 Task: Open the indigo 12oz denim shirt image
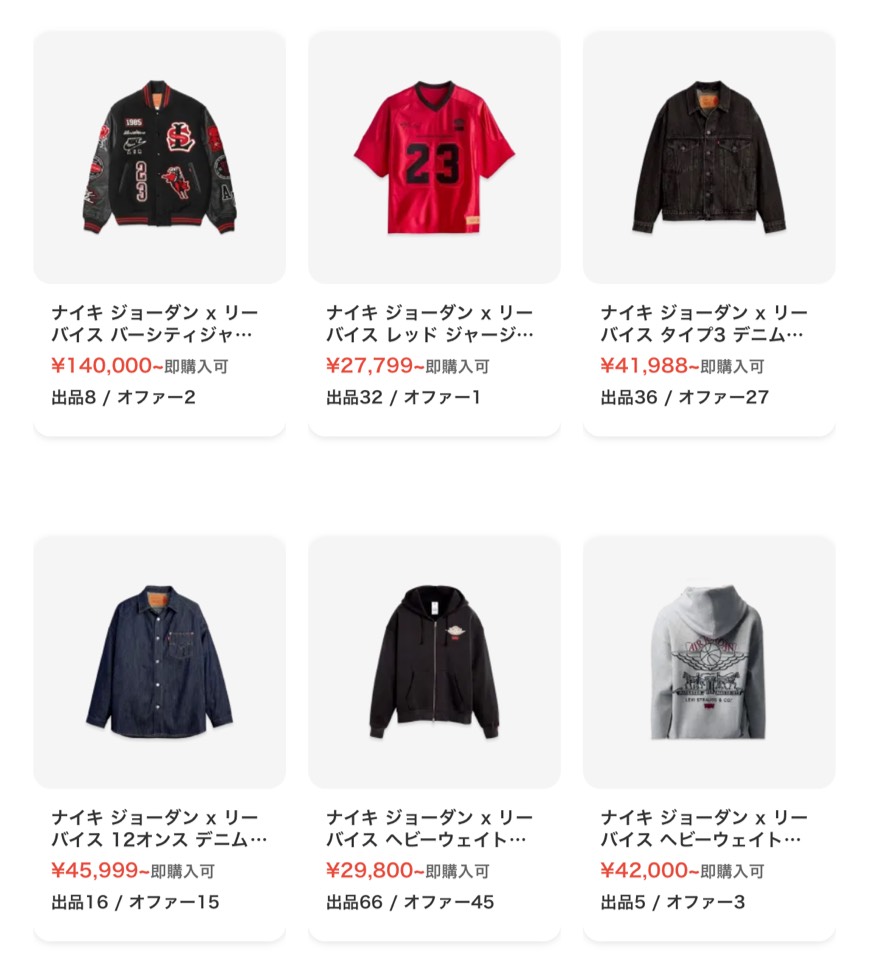[159, 661]
